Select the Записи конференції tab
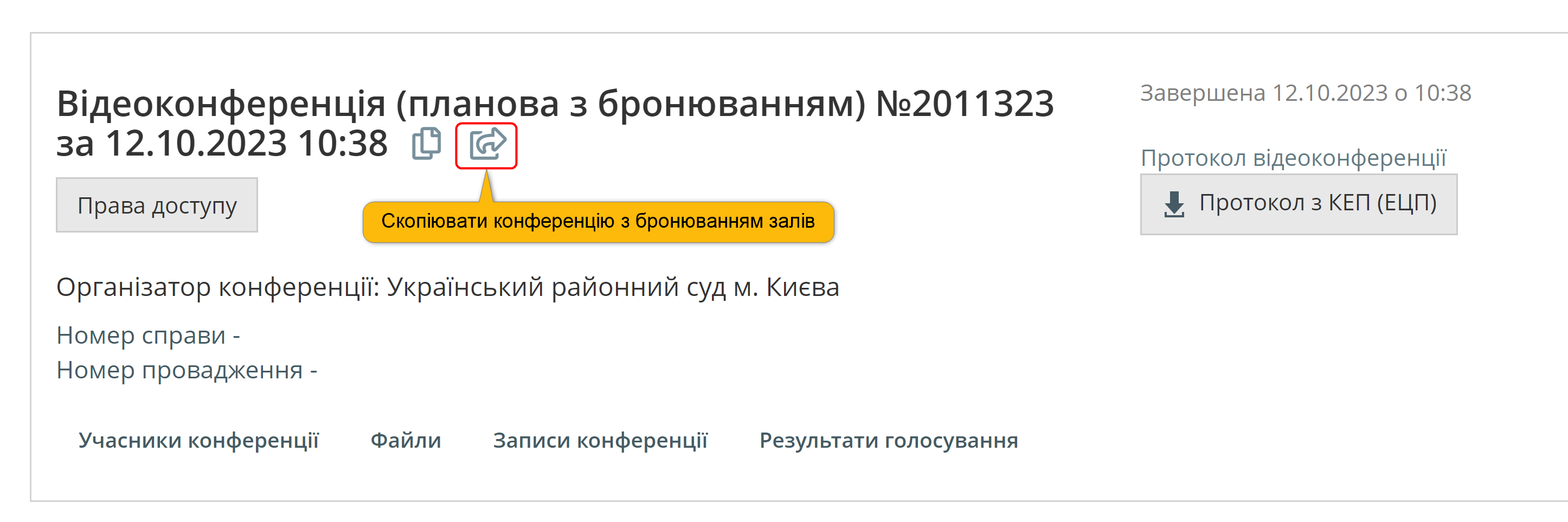The image size is (1568, 522). point(600,440)
